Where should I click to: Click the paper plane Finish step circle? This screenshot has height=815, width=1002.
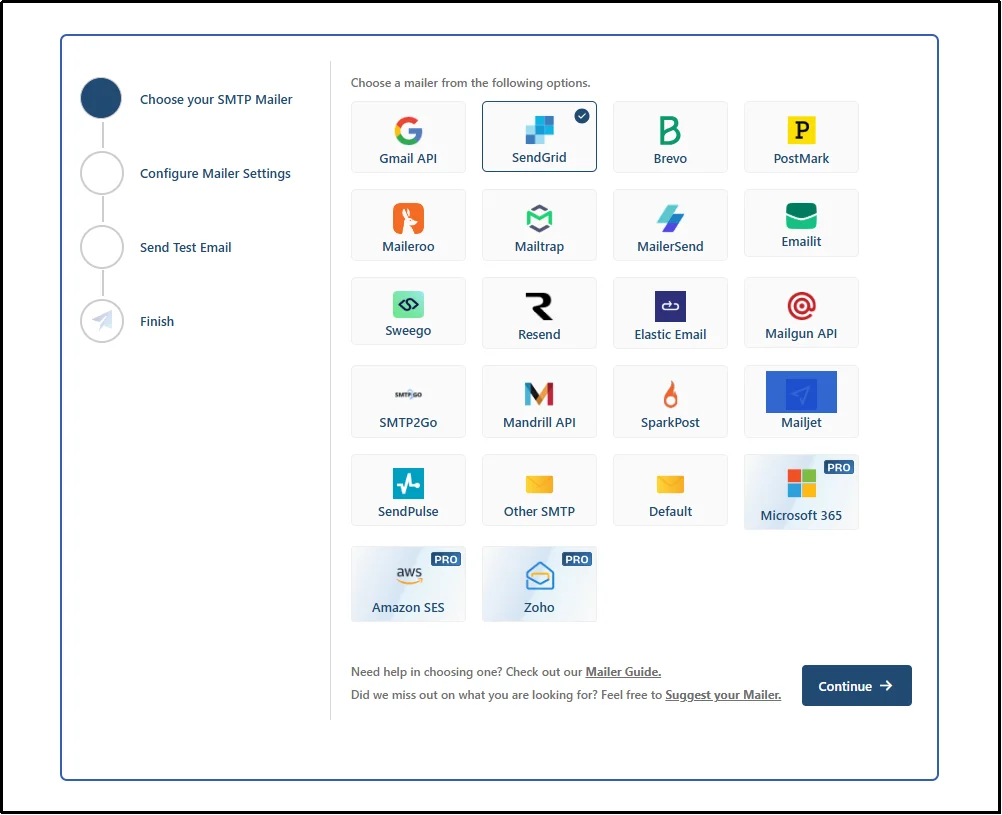coord(102,321)
